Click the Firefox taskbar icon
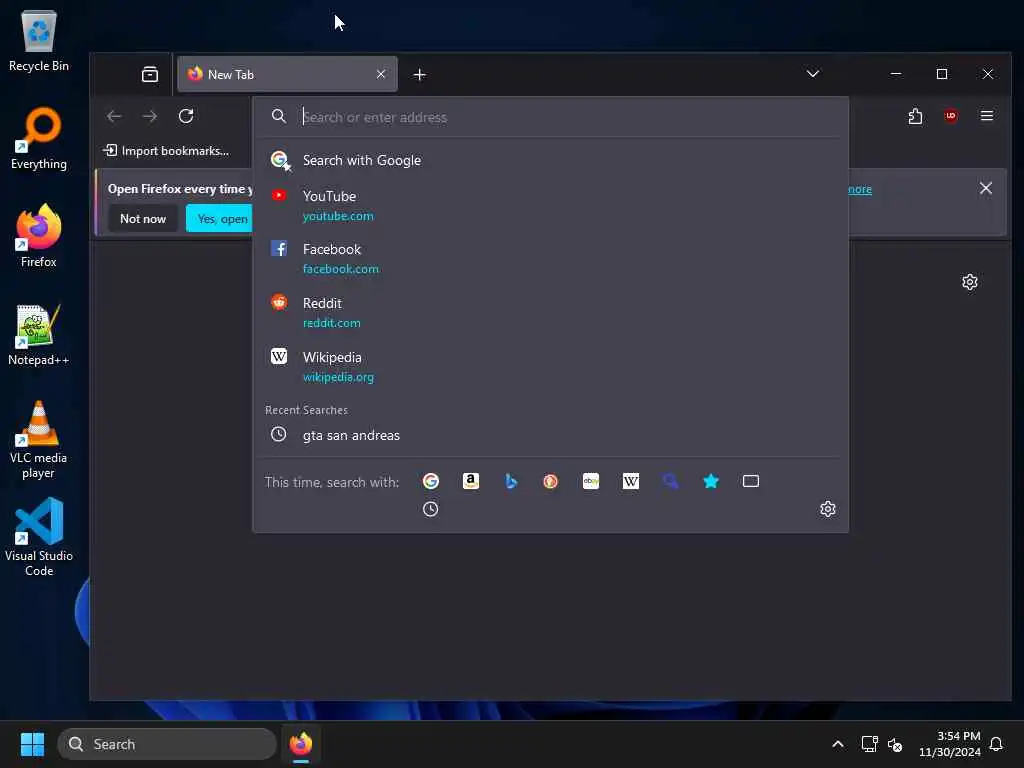Screen dimensions: 1024x768 [301, 744]
